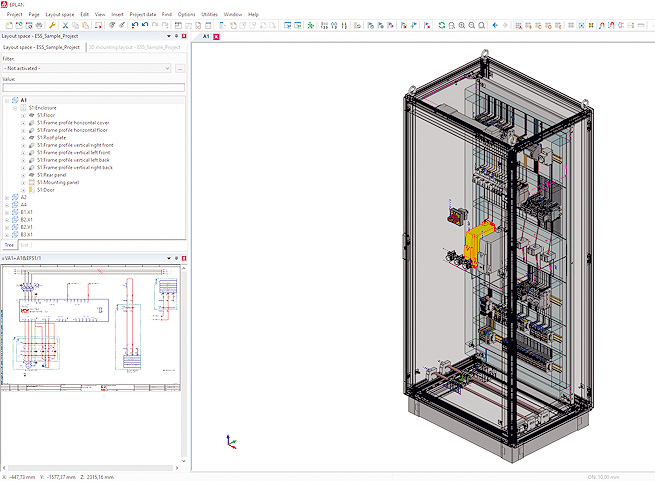Open the Insert menu
Image resolution: width=655 pixels, height=481 pixels.
pos(117,14)
